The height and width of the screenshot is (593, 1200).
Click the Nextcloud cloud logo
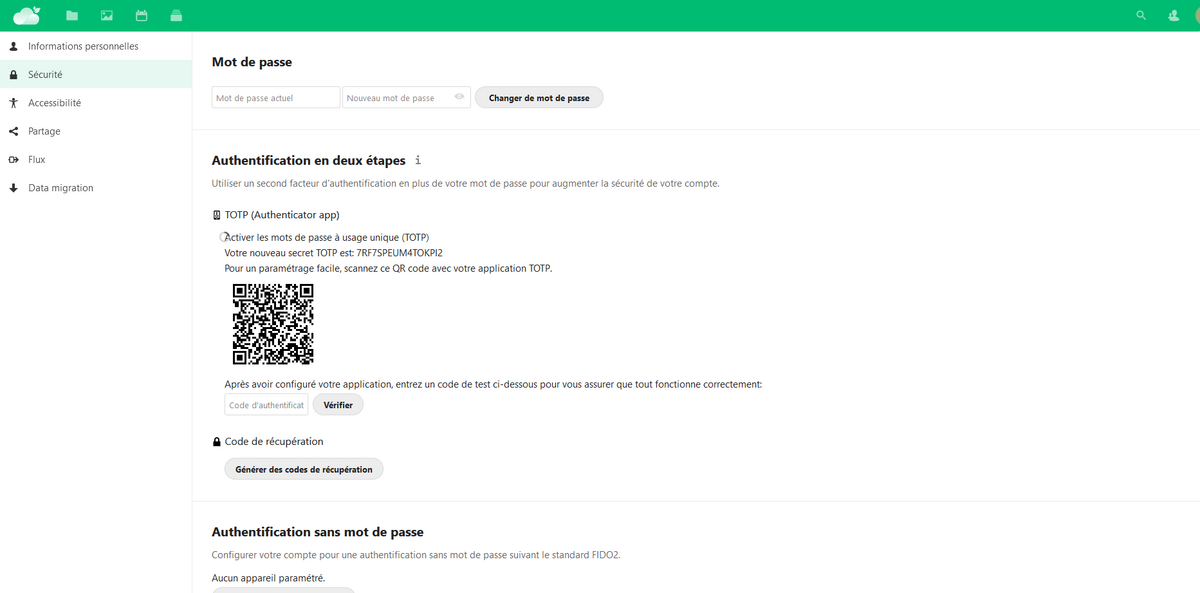point(26,15)
